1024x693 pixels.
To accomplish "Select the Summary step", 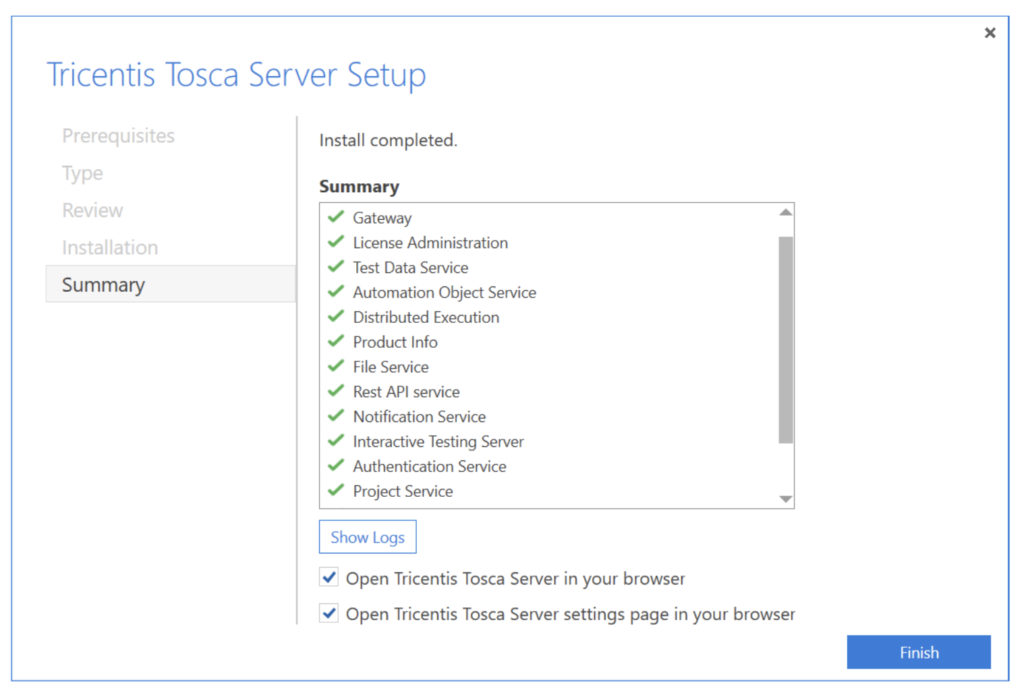I will [x=170, y=284].
